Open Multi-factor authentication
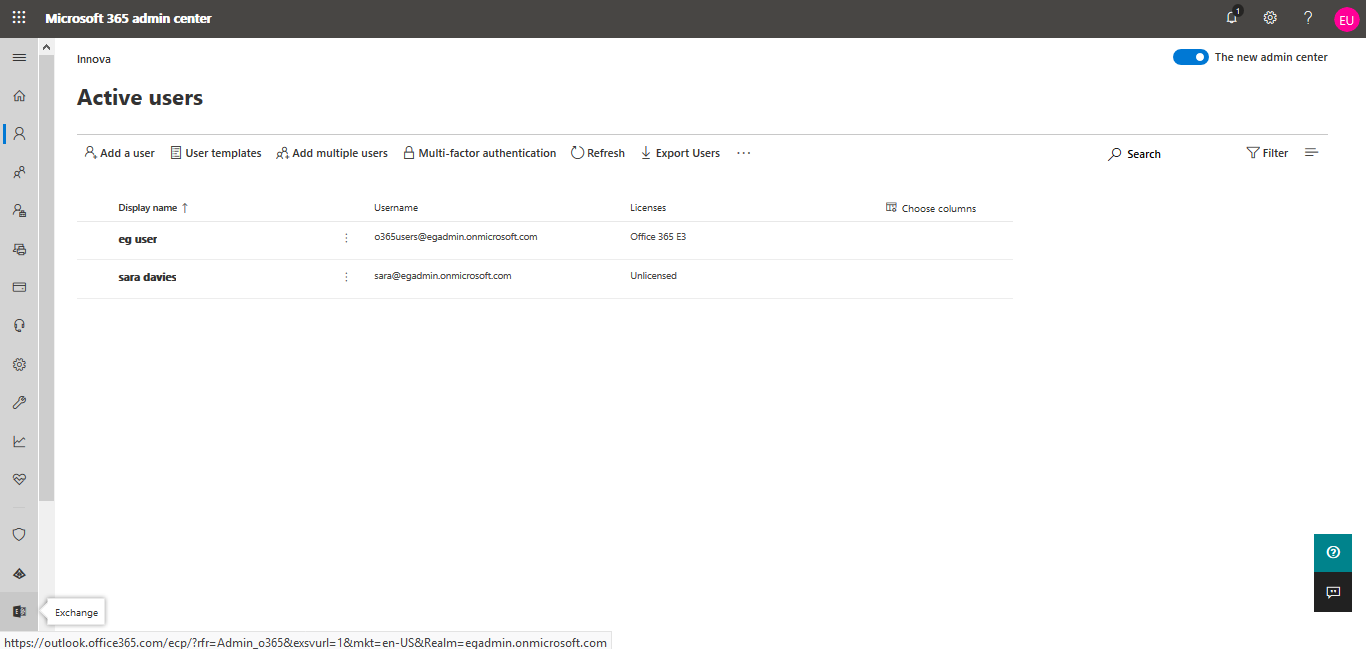The height and width of the screenshot is (649, 1366). [x=479, y=153]
